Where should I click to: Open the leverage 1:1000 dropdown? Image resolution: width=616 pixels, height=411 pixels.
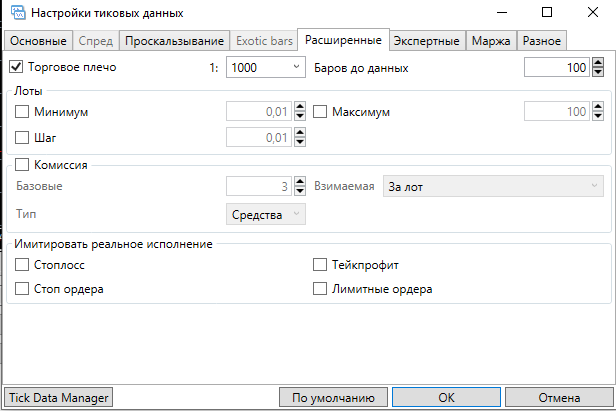[x=266, y=67]
